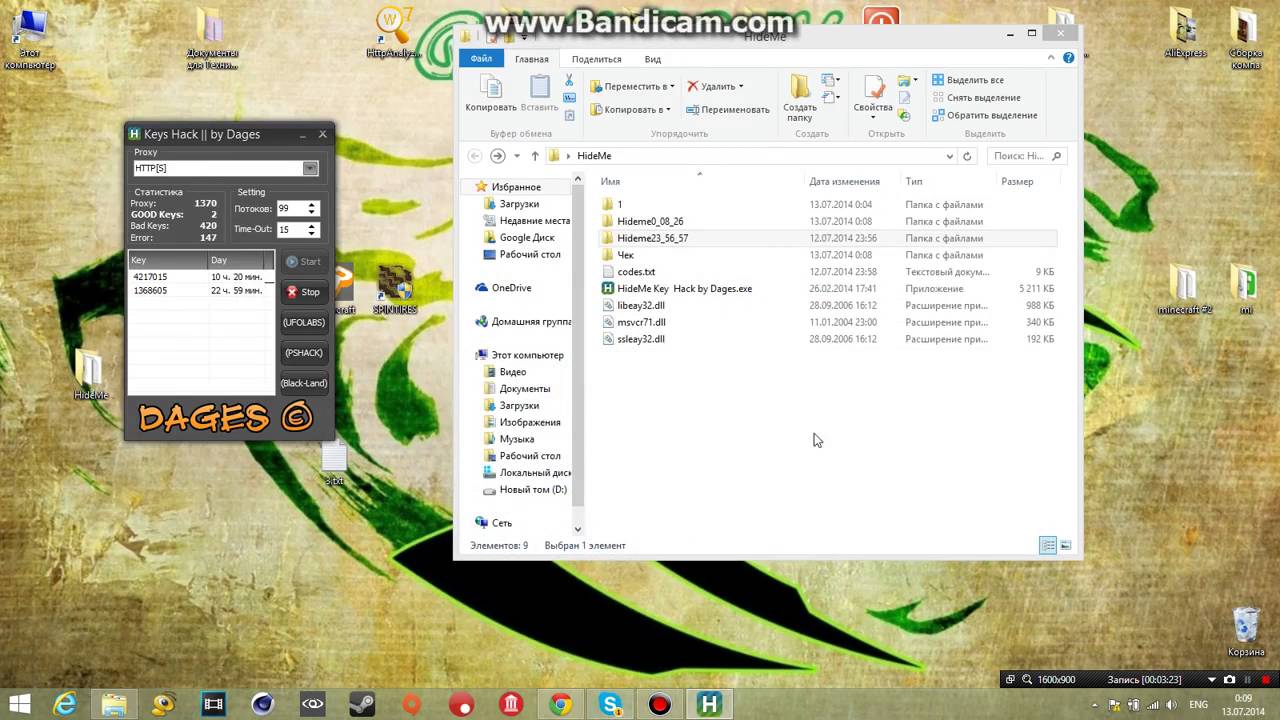
Task: Adjust the Time-Out value with its spinner
Action: (312, 229)
